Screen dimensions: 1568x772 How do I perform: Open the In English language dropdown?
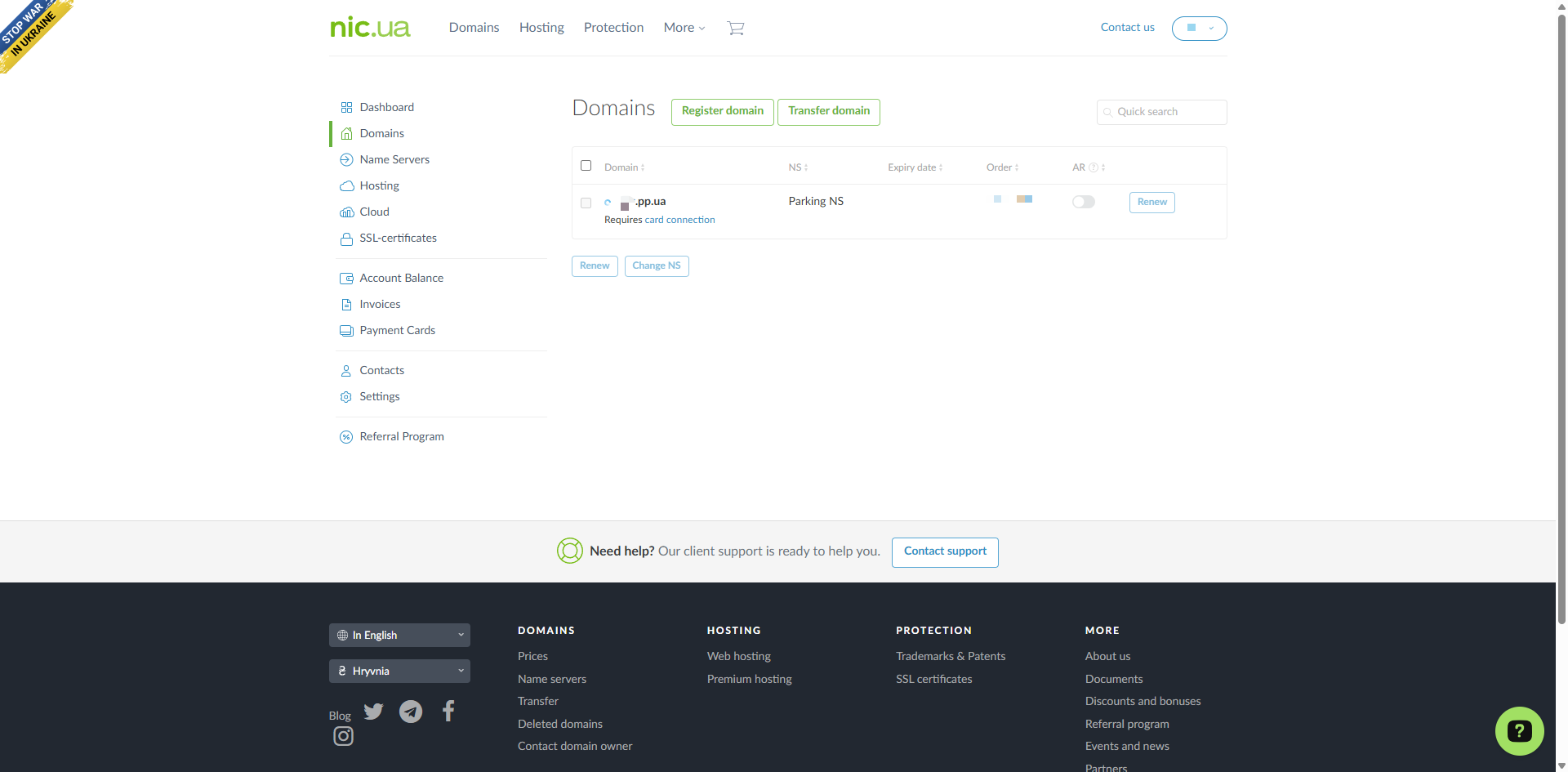[x=399, y=636]
